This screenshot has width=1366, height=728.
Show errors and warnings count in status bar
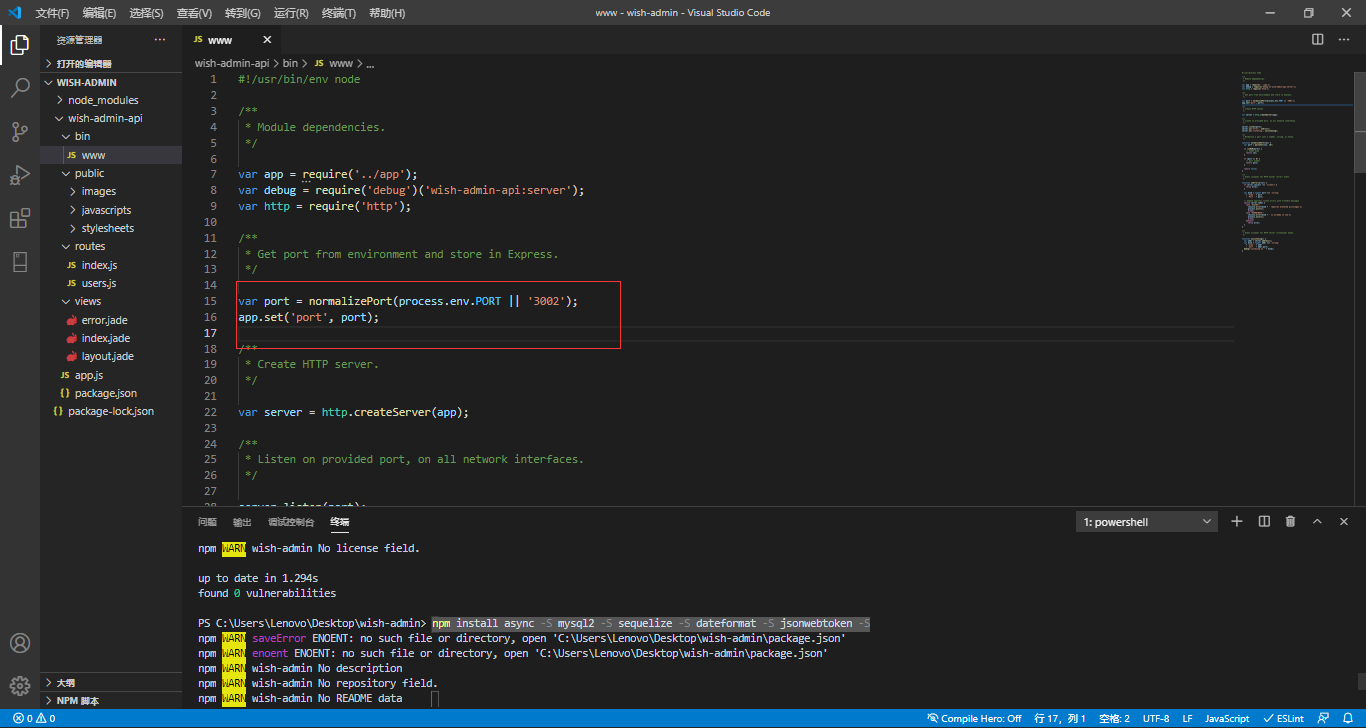coord(34,719)
